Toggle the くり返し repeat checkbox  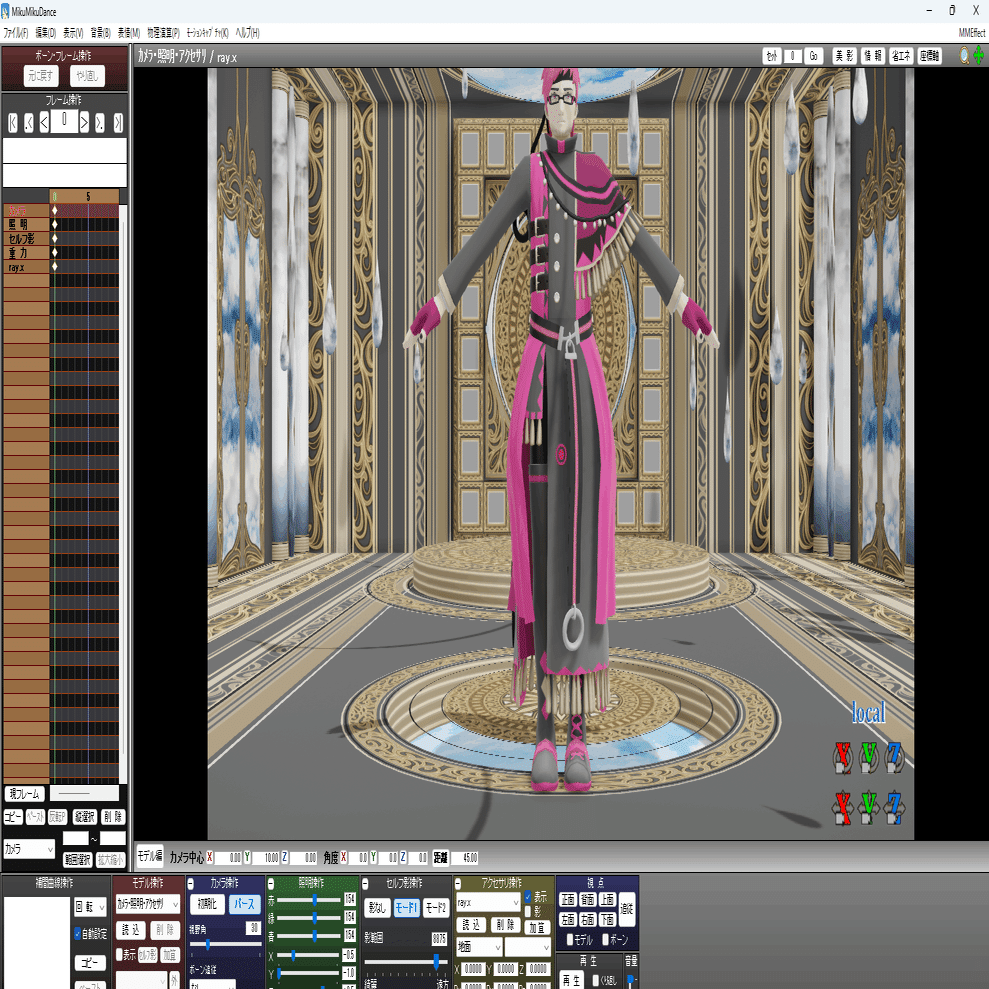coord(596,981)
